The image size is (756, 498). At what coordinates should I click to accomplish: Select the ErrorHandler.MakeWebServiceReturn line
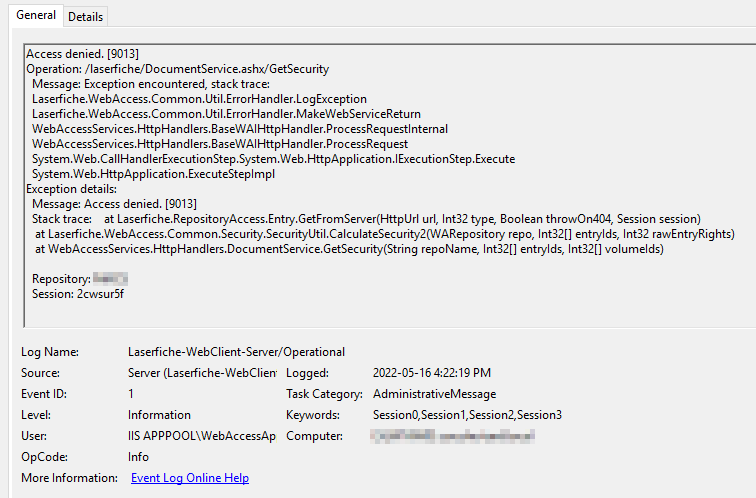click(x=226, y=114)
